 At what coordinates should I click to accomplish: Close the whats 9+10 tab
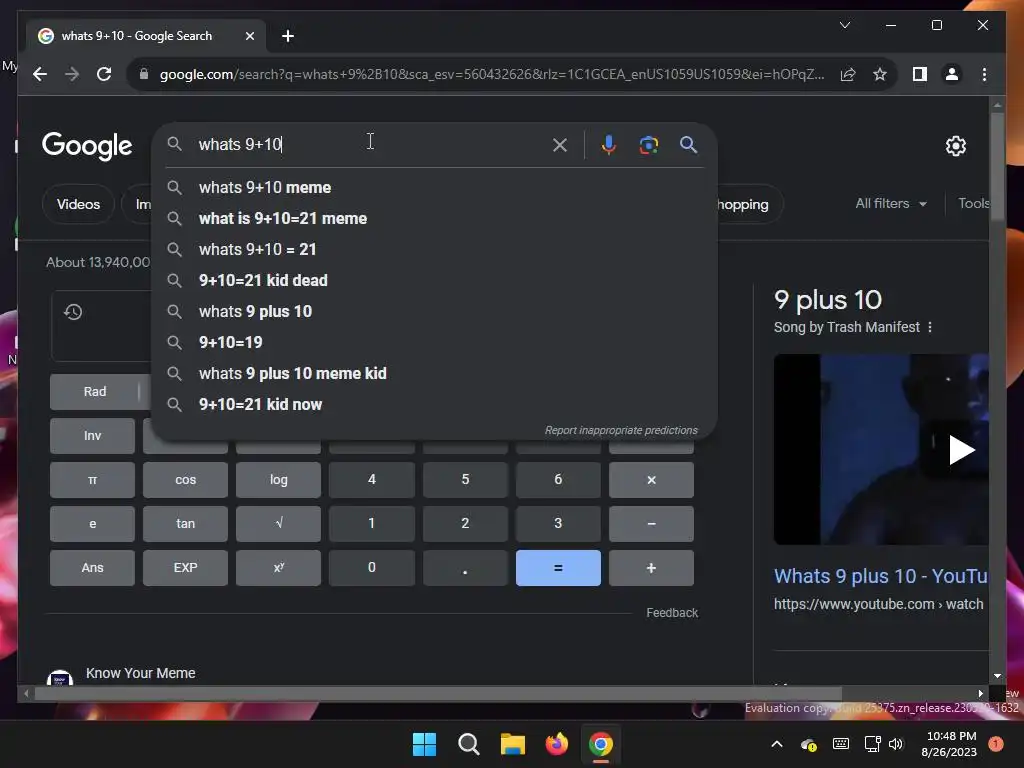click(249, 36)
